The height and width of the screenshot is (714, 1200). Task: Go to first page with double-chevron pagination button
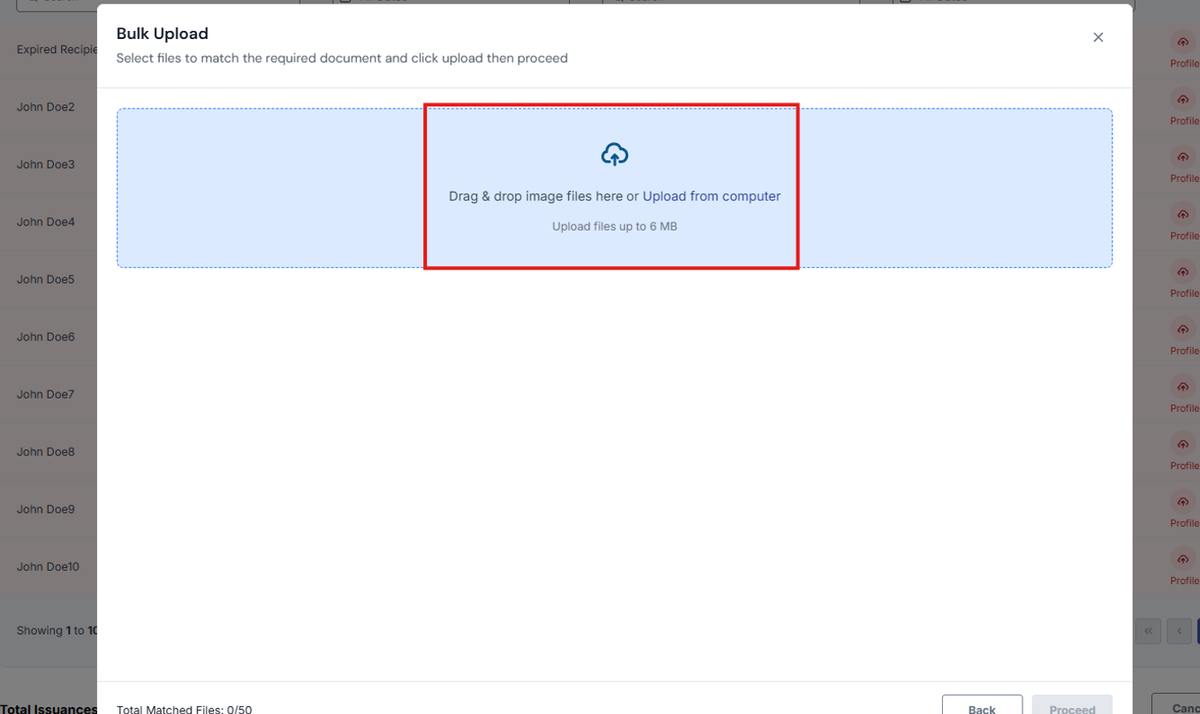(1148, 631)
